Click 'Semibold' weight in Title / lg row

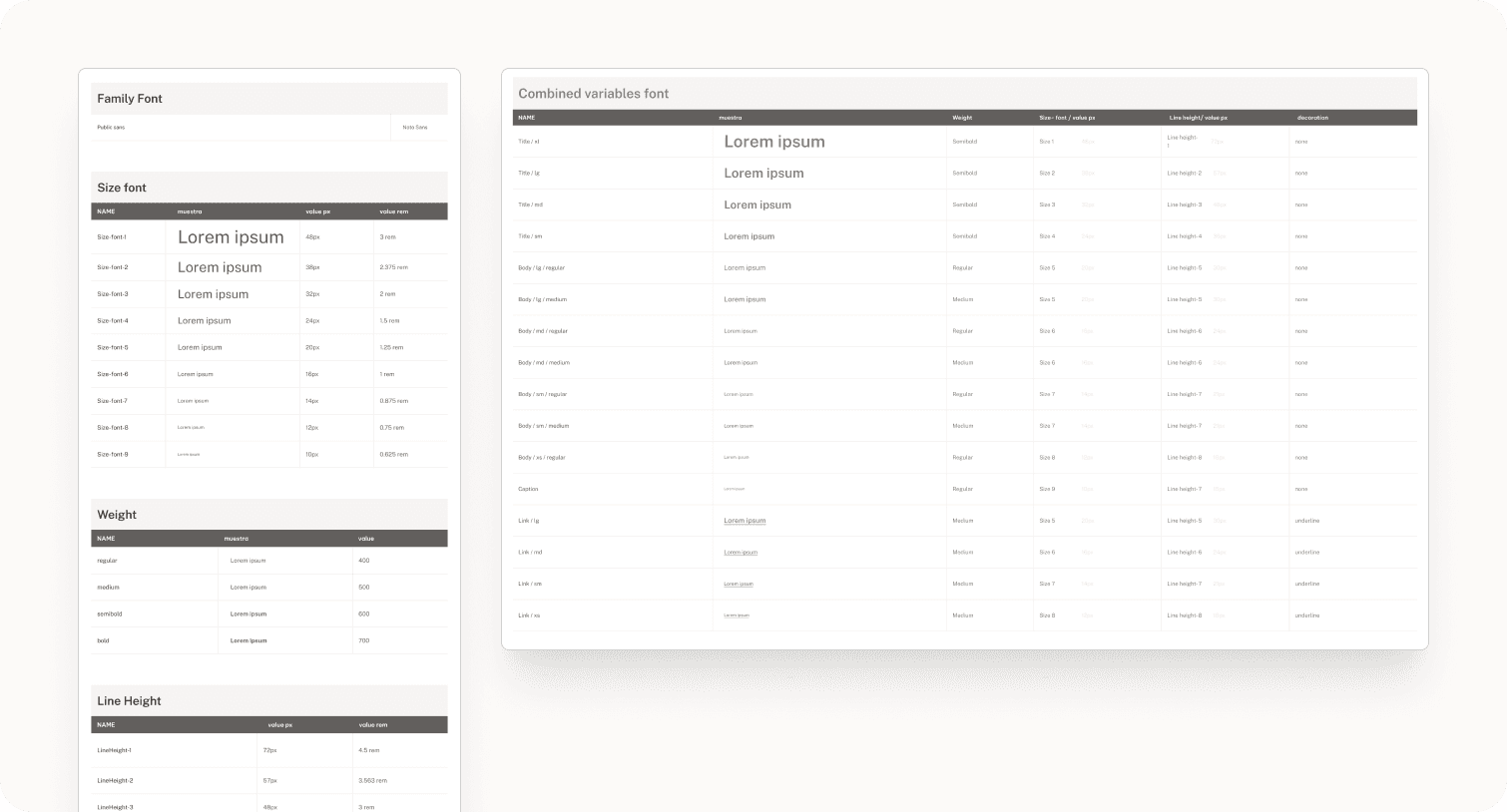click(x=964, y=174)
